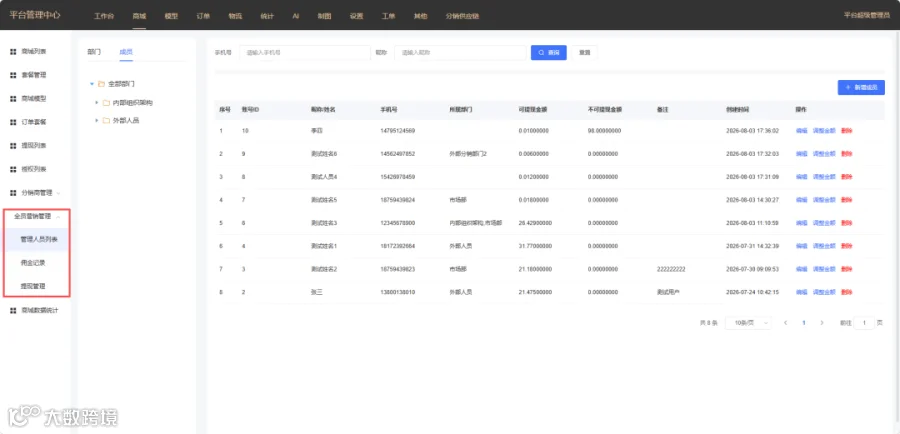Open the 模型 top menu

pyautogui.click(x=171, y=16)
